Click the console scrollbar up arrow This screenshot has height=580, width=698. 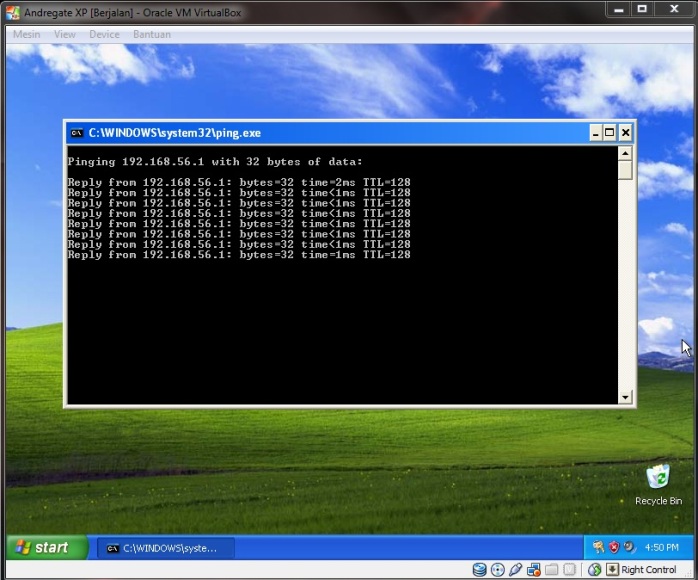coord(625,154)
